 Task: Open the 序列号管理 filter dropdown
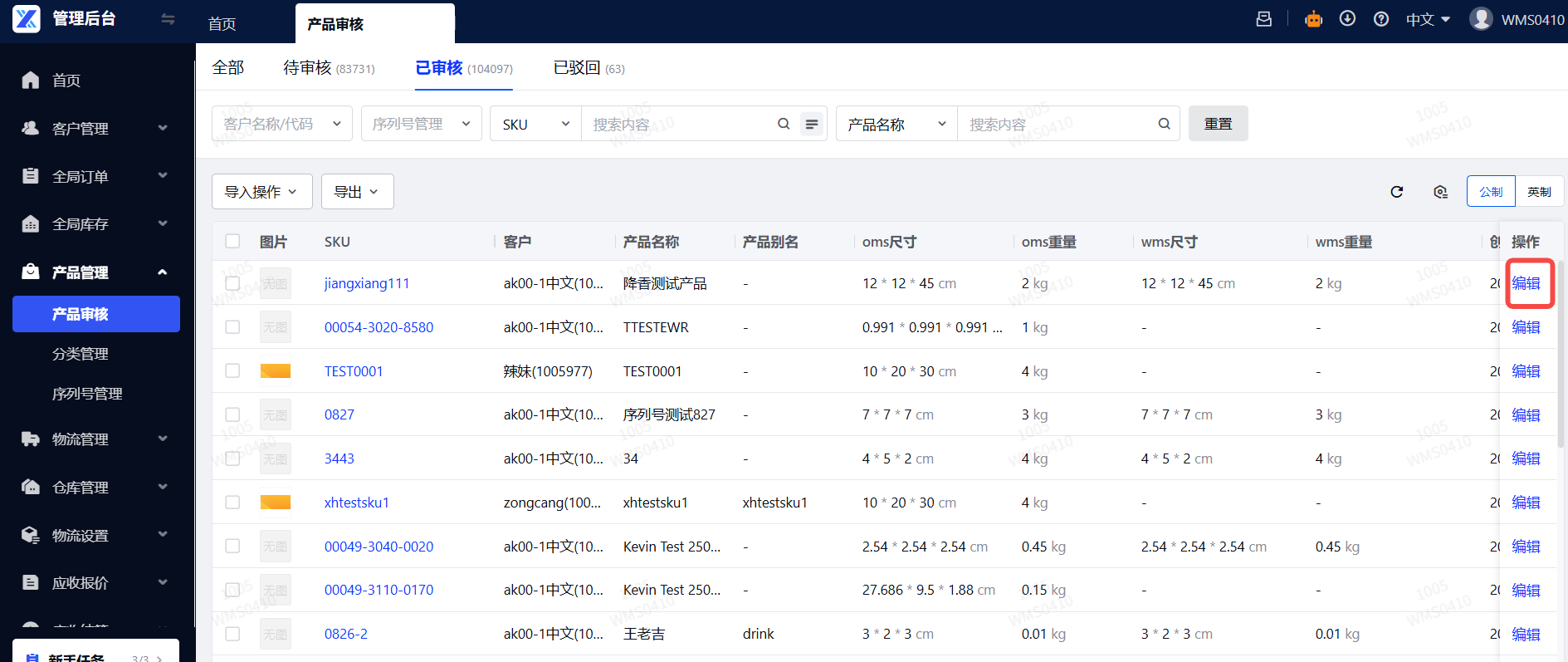422,124
